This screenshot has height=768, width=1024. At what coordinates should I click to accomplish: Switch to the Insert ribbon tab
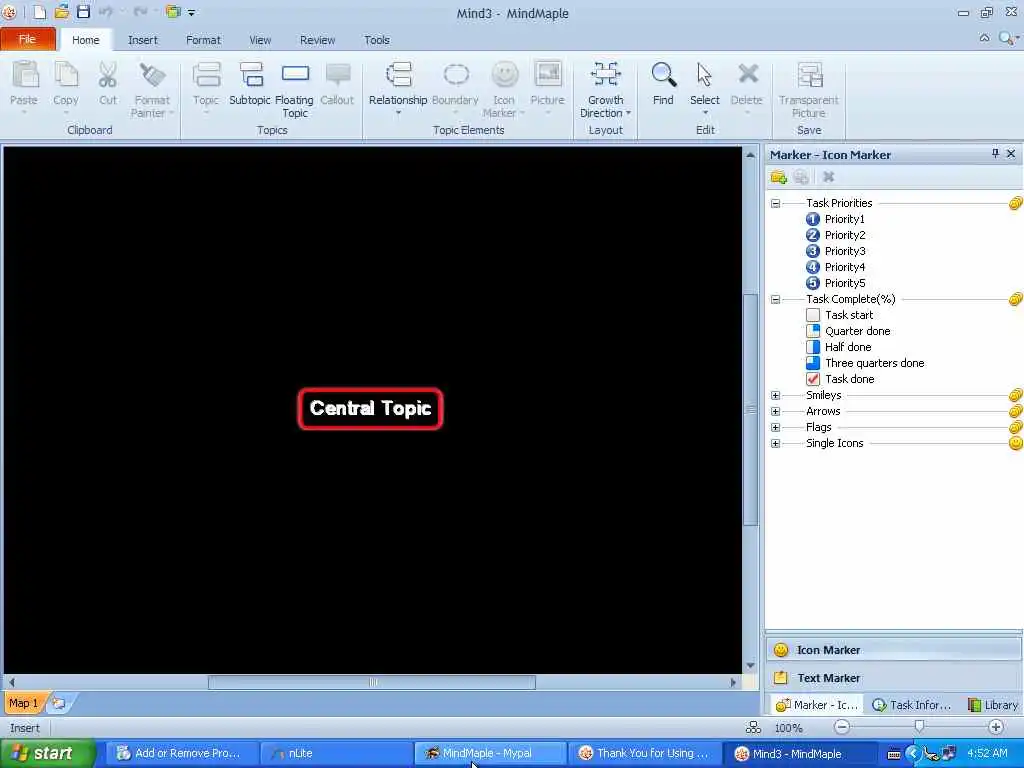[x=142, y=40]
